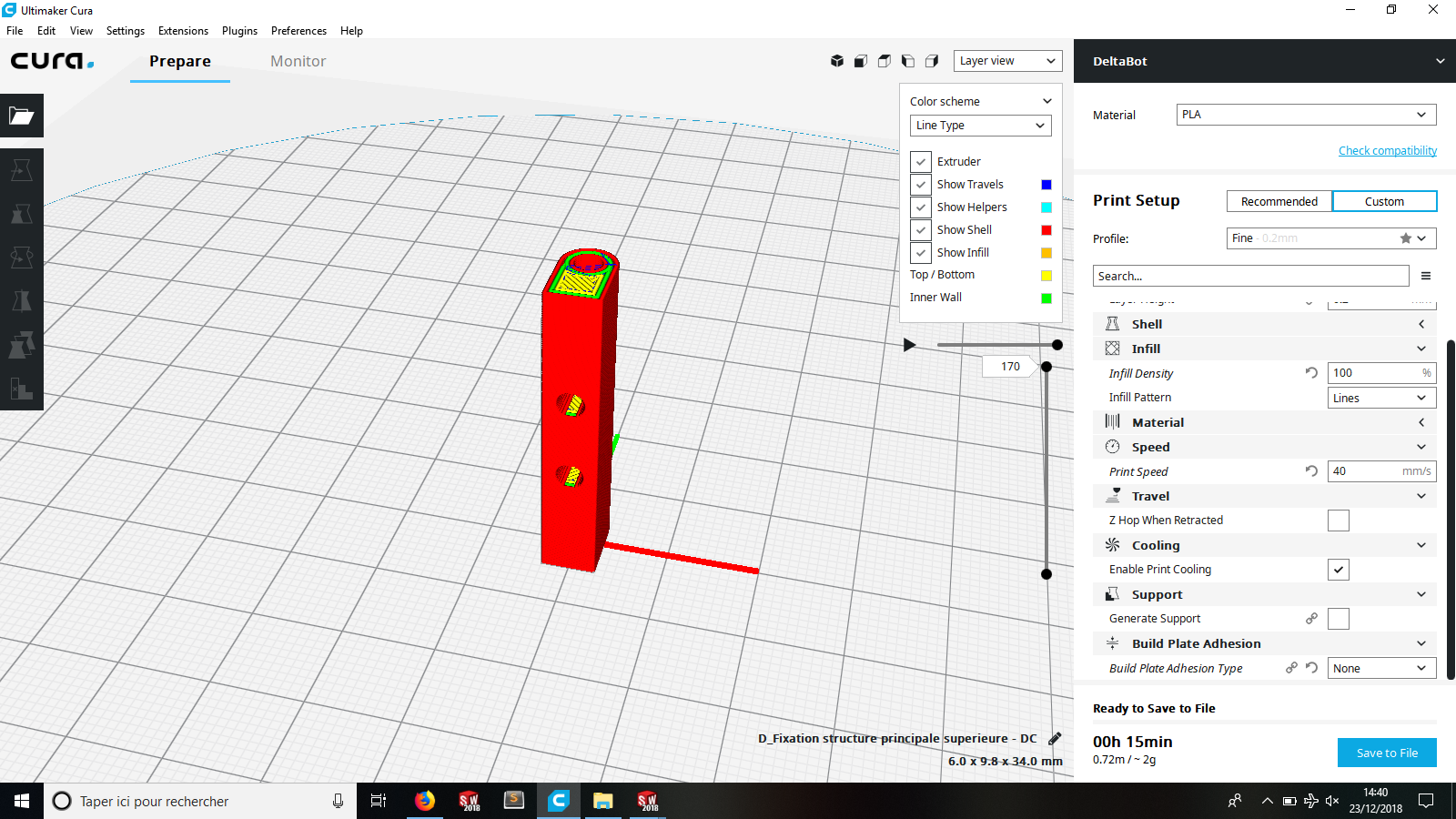The height and width of the screenshot is (819, 1456).
Task: Click the upper layer slider handle
Action: point(1046,367)
